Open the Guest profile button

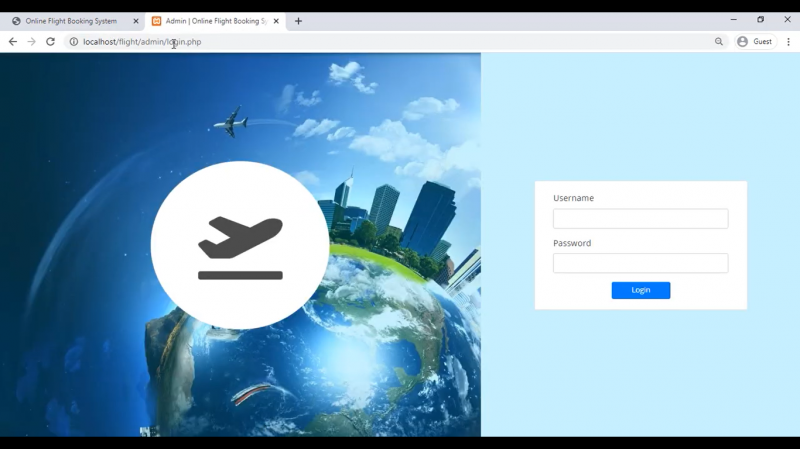pos(755,42)
